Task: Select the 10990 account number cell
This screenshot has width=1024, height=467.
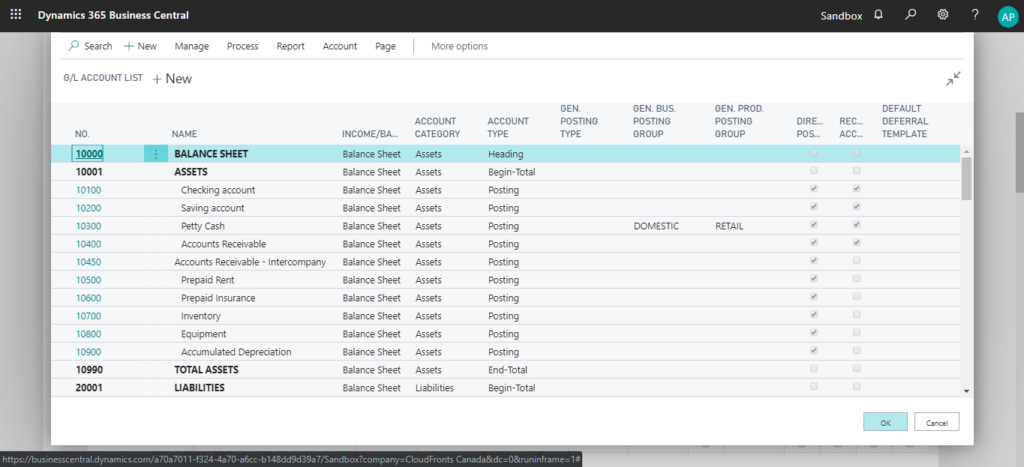Action: (89, 370)
